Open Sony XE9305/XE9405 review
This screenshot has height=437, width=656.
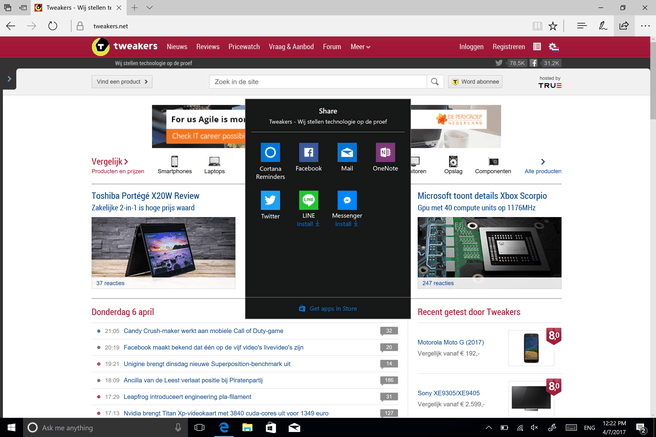[x=448, y=393]
